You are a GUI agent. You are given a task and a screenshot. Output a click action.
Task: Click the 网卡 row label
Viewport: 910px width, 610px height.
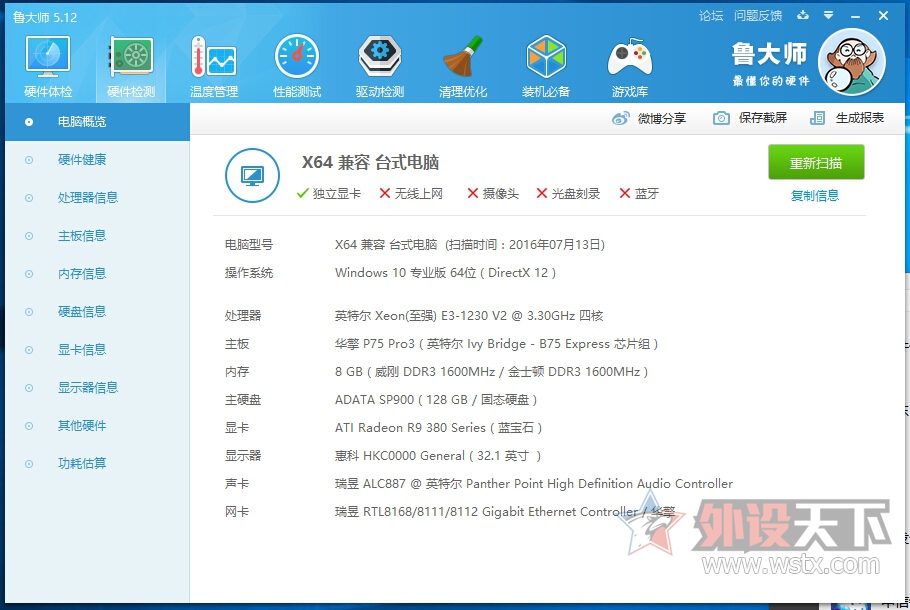[x=237, y=512]
